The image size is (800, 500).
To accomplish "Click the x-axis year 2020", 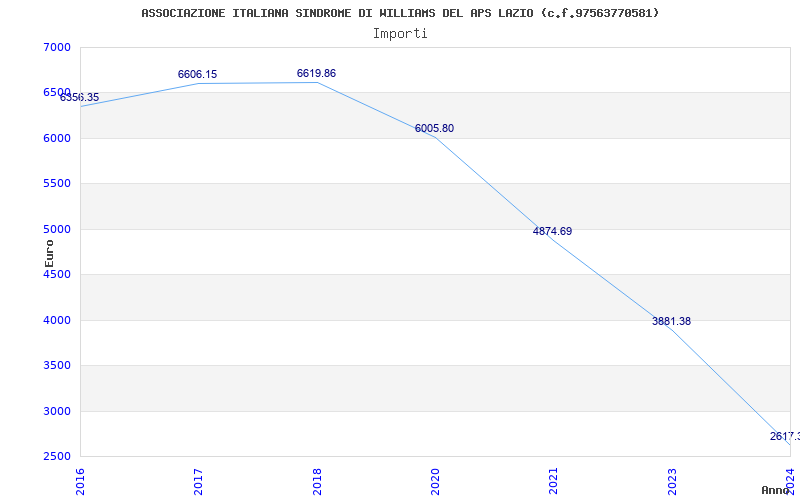I will click(x=435, y=482).
